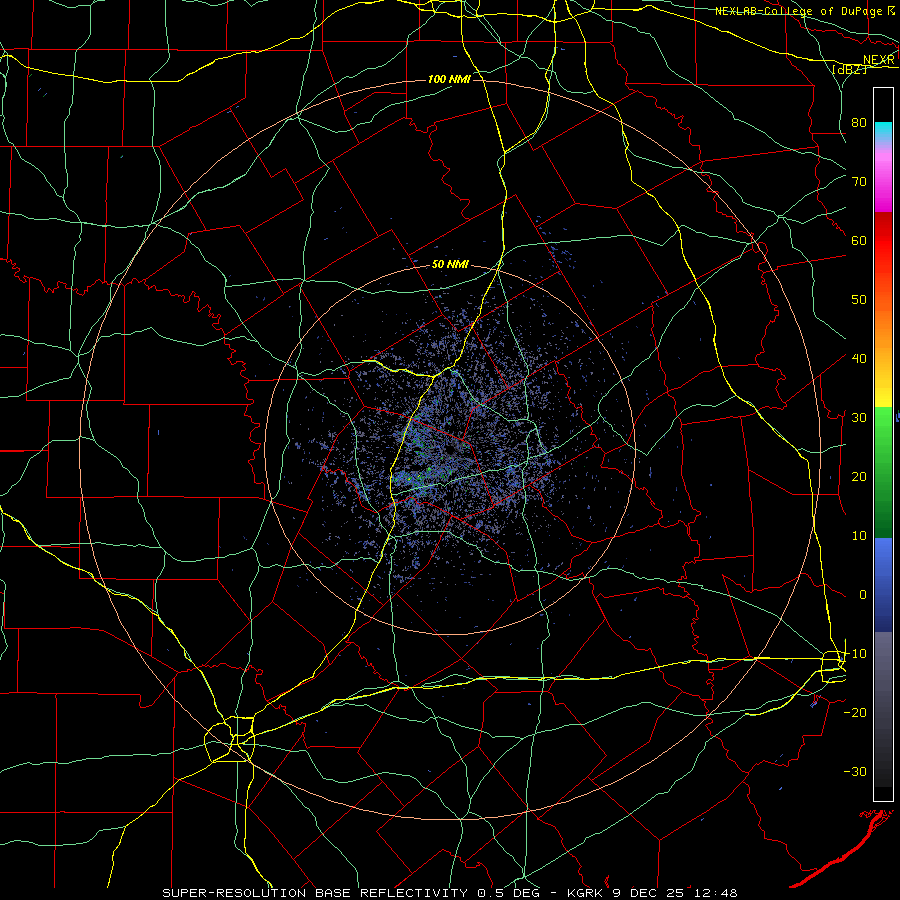Click the blue segment of the color bar

[x=883, y=584]
